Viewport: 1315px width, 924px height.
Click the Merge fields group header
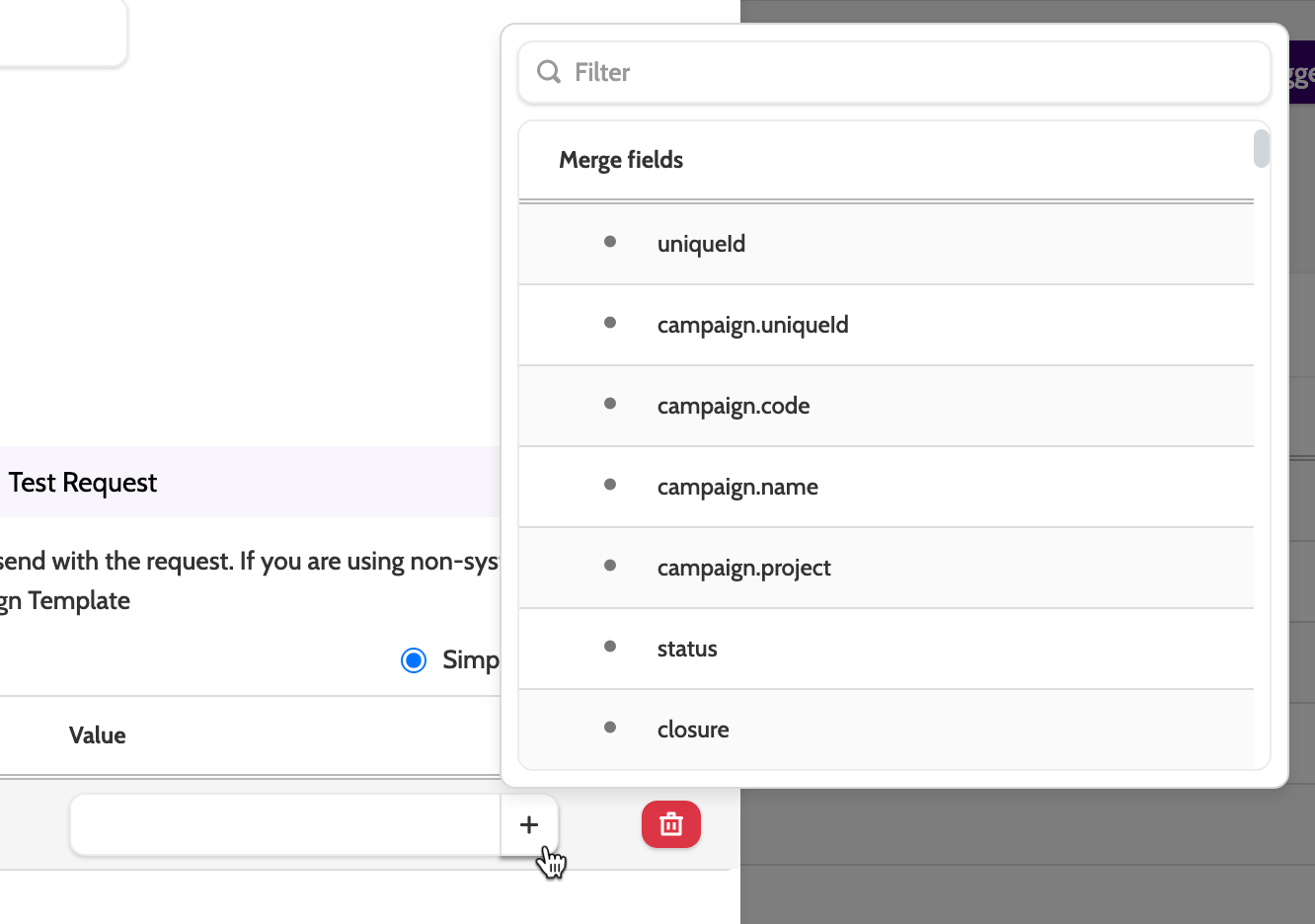pyautogui.click(x=621, y=160)
